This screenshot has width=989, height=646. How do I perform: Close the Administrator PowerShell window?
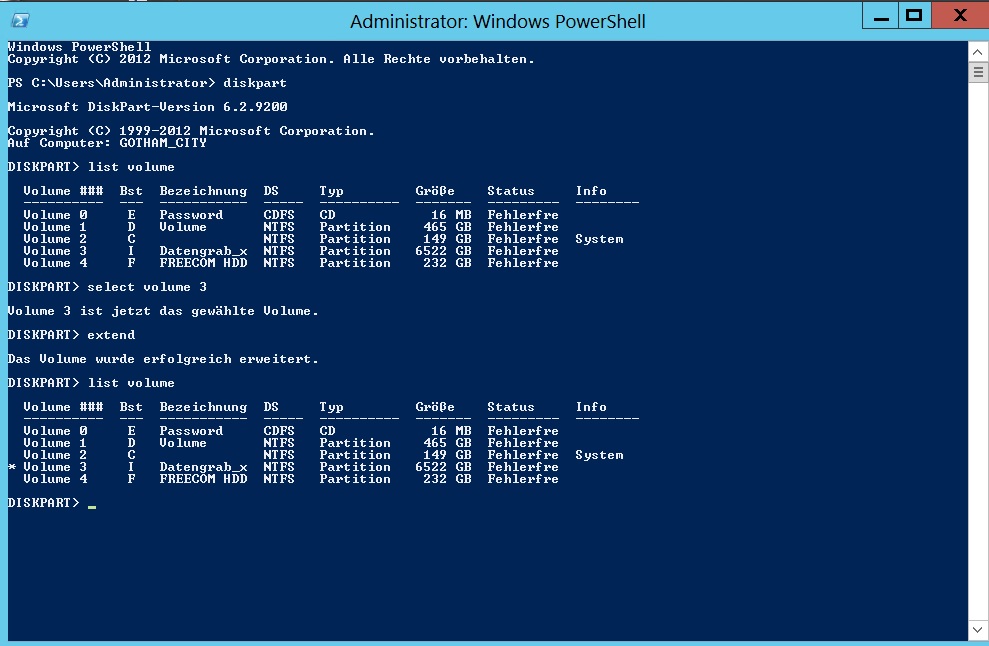[x=960, y=16]
